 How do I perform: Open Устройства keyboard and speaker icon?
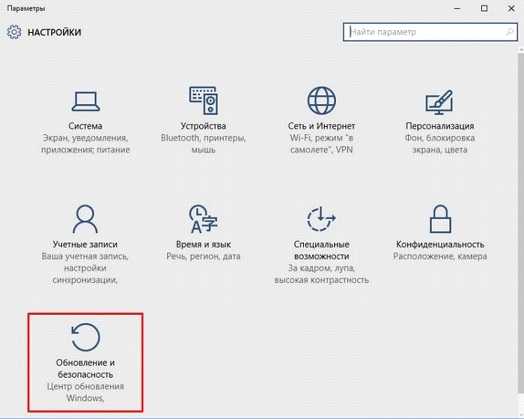[204, 100]
